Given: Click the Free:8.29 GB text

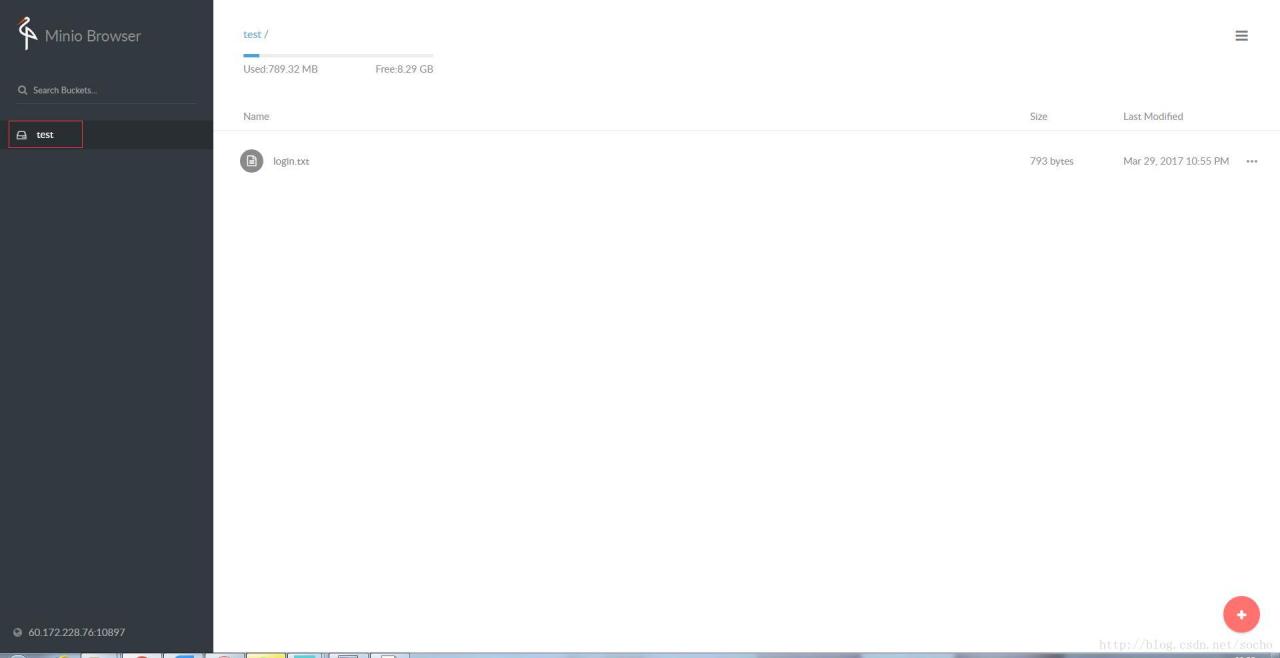Looking at the screenshot, I should tap(404, 69).
